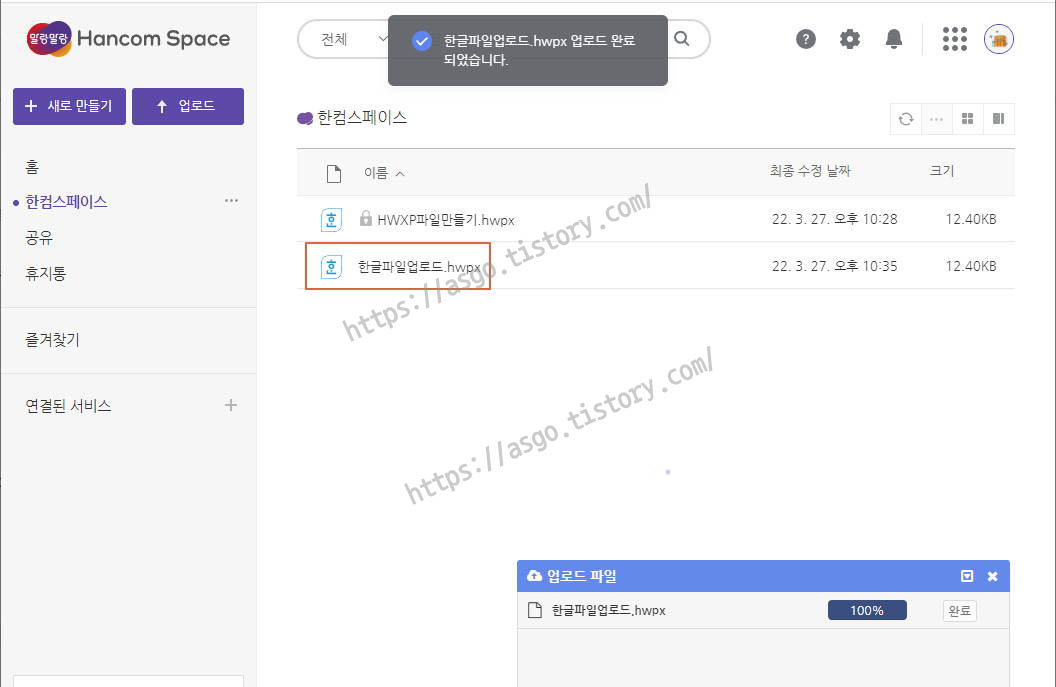The width and height of the screenshot is (1056, 687).
Task: Click 12.40KB size of HWXP파일만들기.hwpx
Action: coord(970,219)
